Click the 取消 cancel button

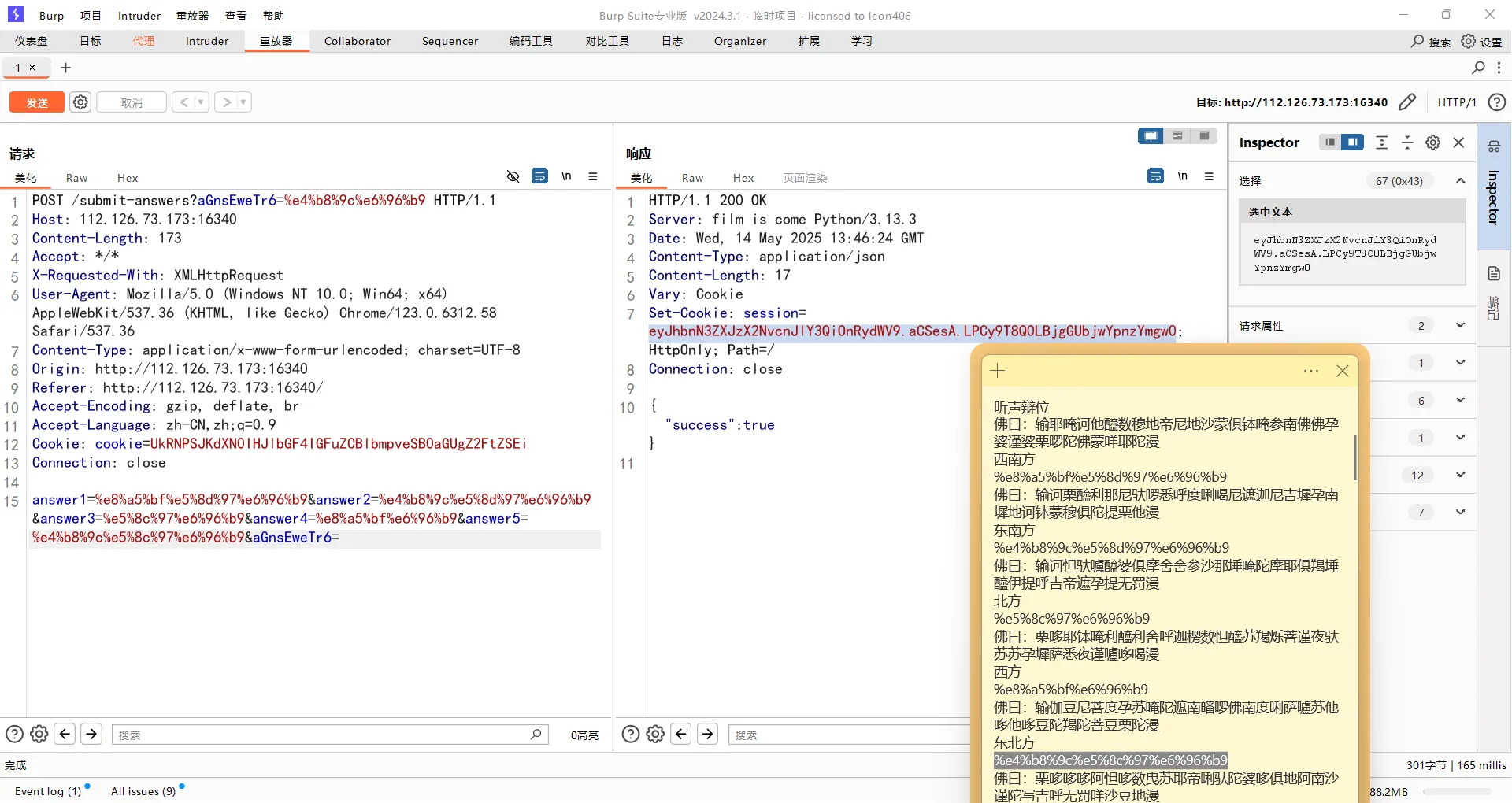pos(132,102)
